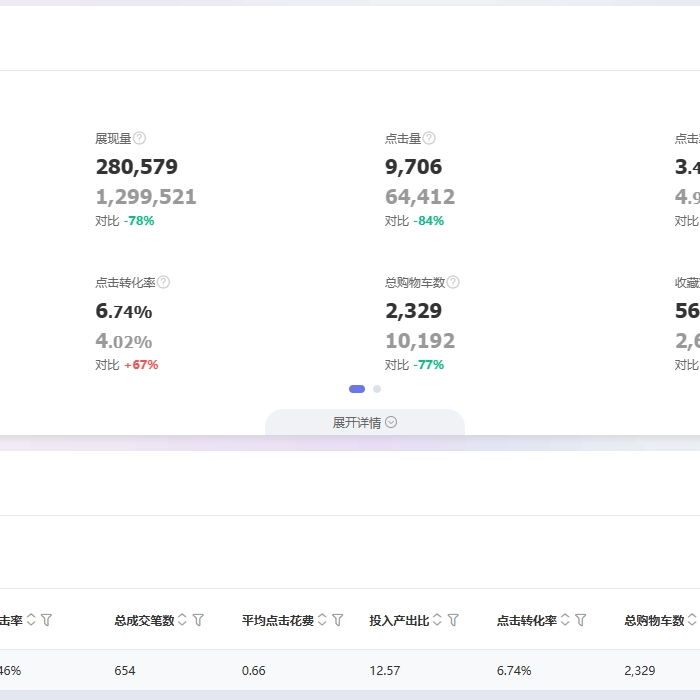Sort table by 总成交笔数
The width and height of the screenshot is (700, 700).
tap(182, 620)
